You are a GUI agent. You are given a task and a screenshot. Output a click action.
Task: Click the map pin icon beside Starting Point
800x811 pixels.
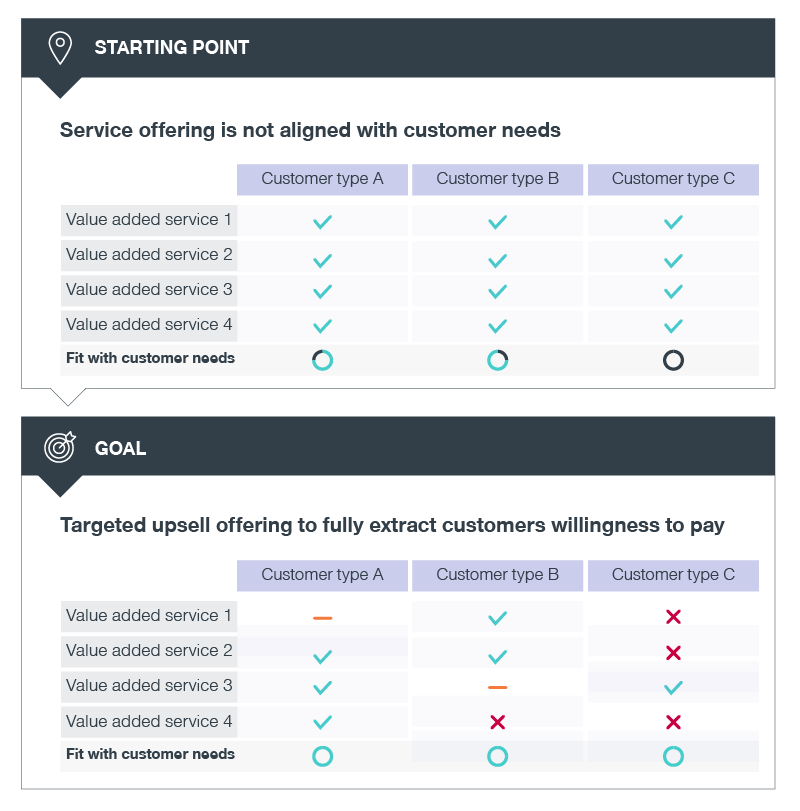[60, 48]
